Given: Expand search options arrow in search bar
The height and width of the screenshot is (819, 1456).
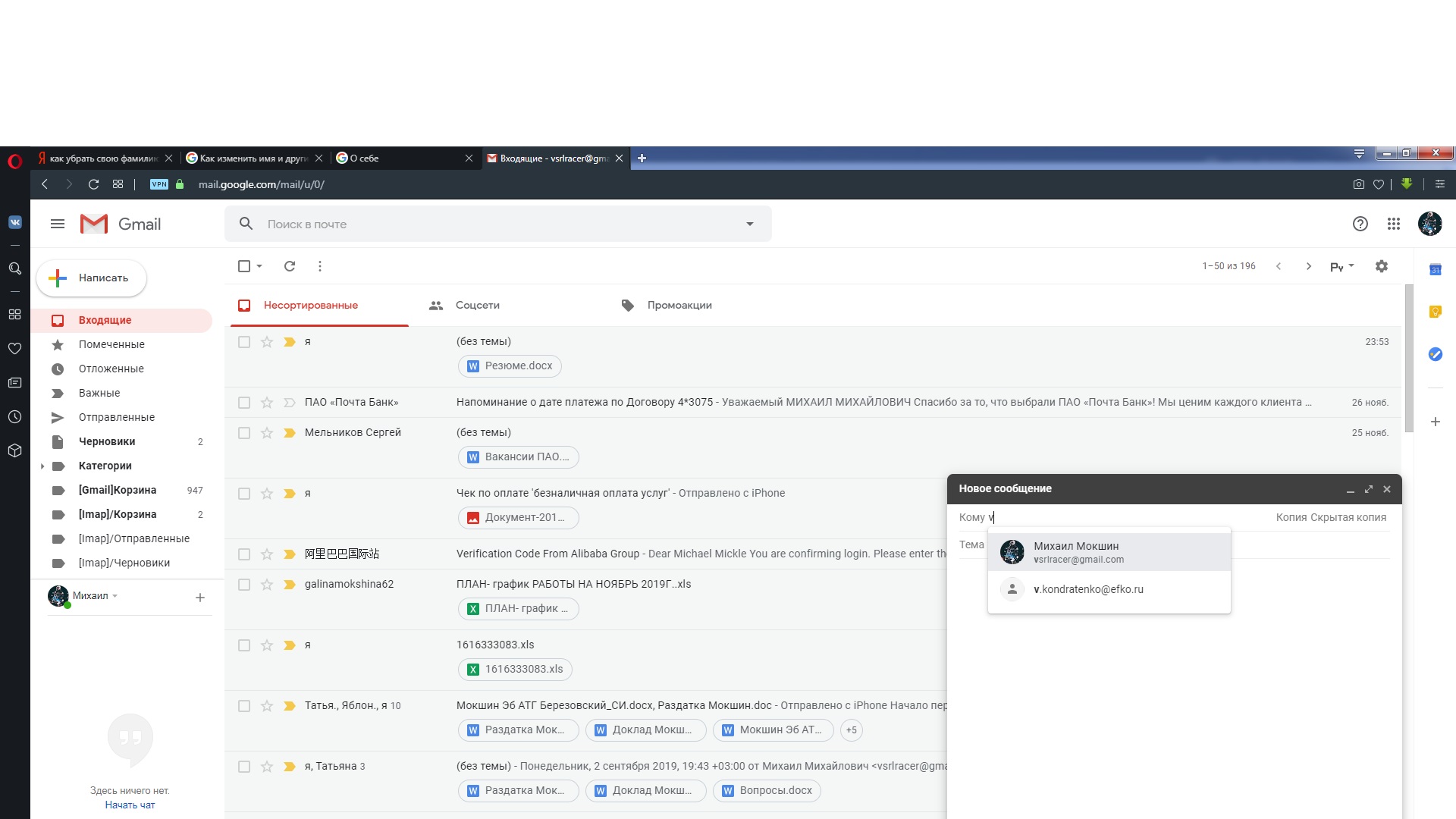Looking at the screenshot, I should point(749,224).
